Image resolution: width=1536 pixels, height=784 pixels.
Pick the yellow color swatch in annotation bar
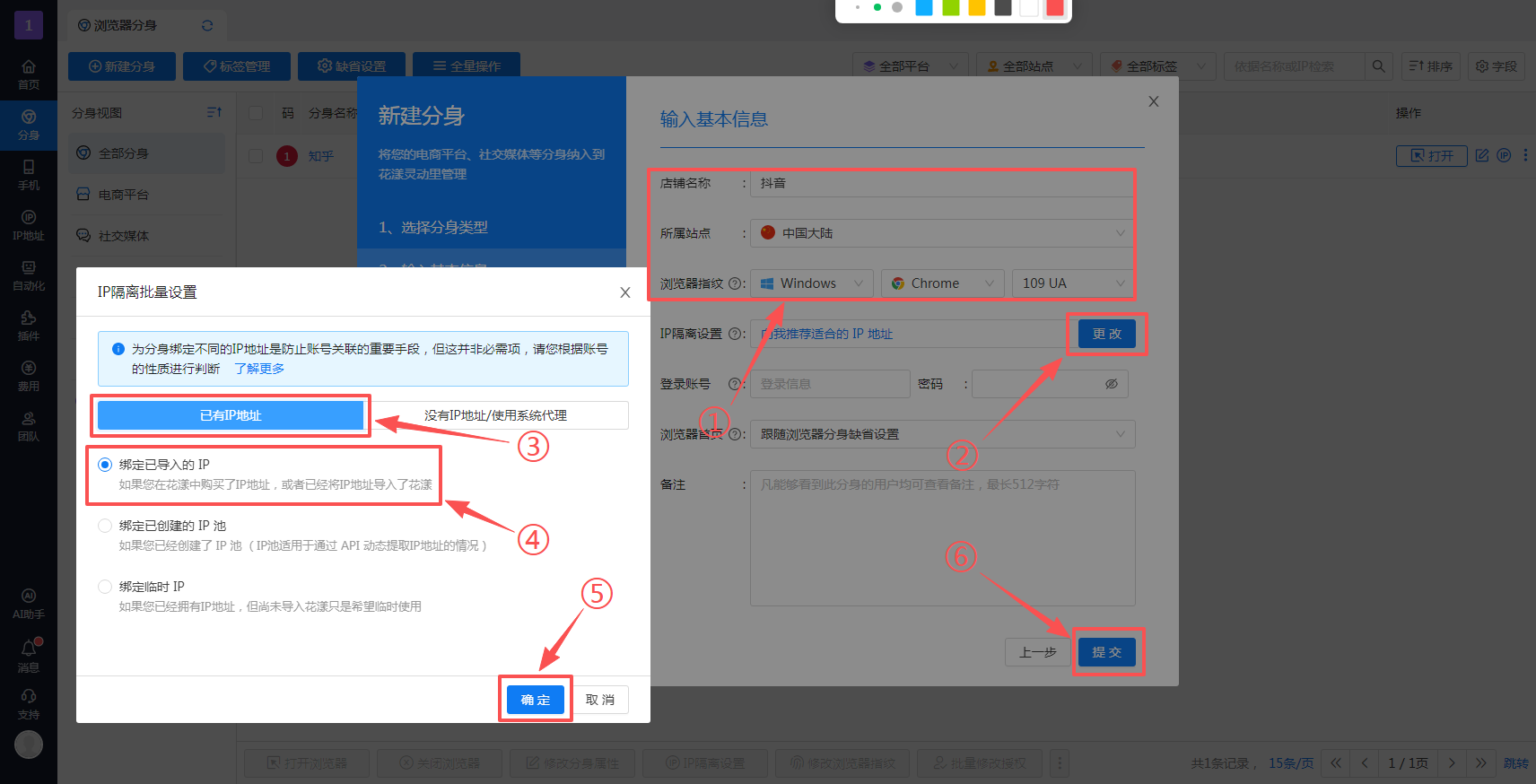[977, 8]
